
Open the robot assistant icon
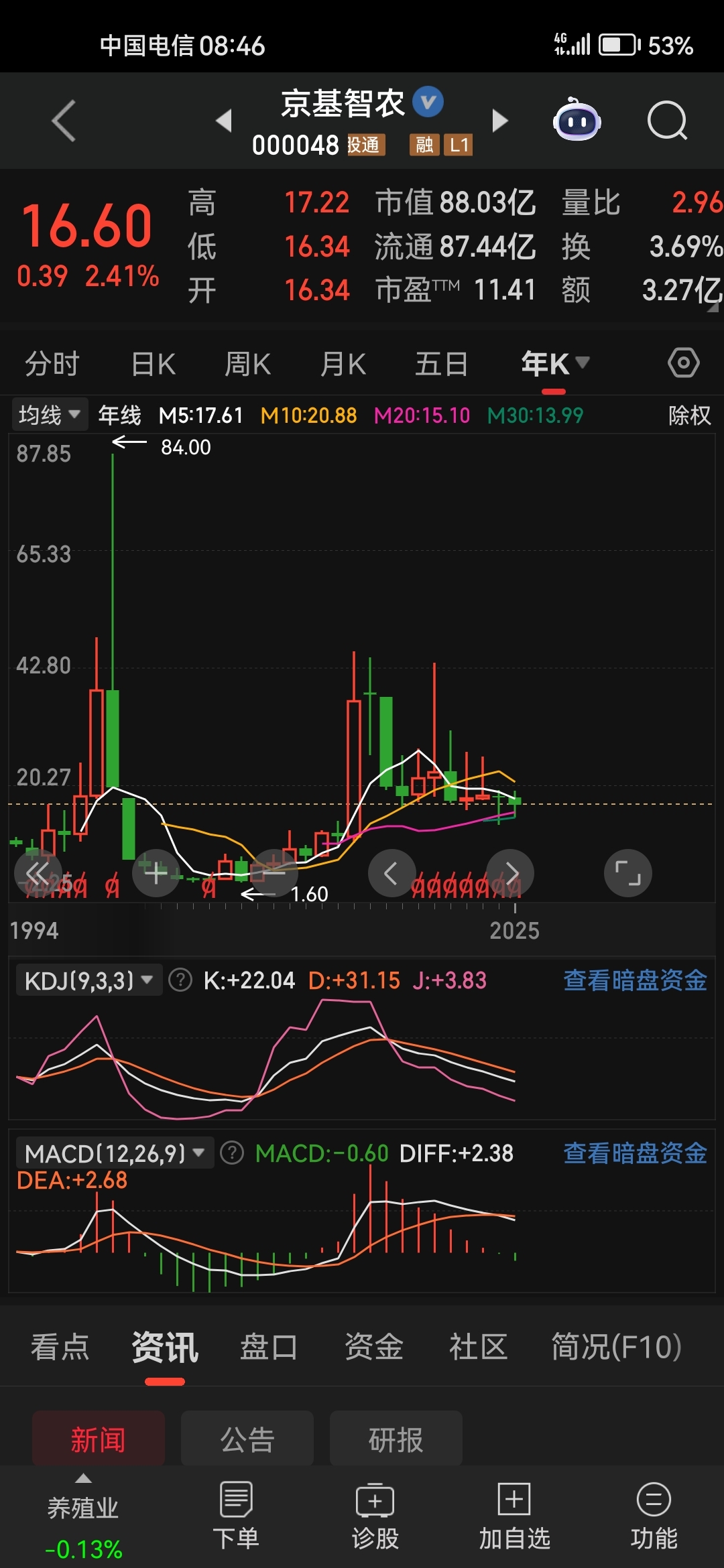pyautogui.click(x=577, y=121)
